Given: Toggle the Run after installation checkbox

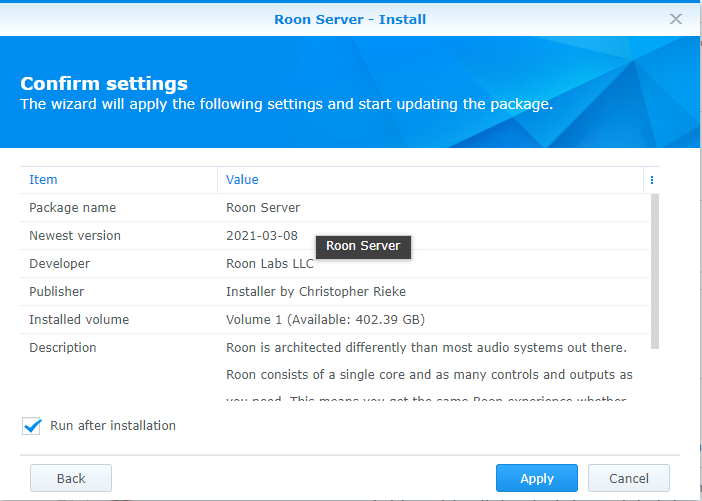Looking at the screenshot, I should pyautogui.click(x=31, y=426).
